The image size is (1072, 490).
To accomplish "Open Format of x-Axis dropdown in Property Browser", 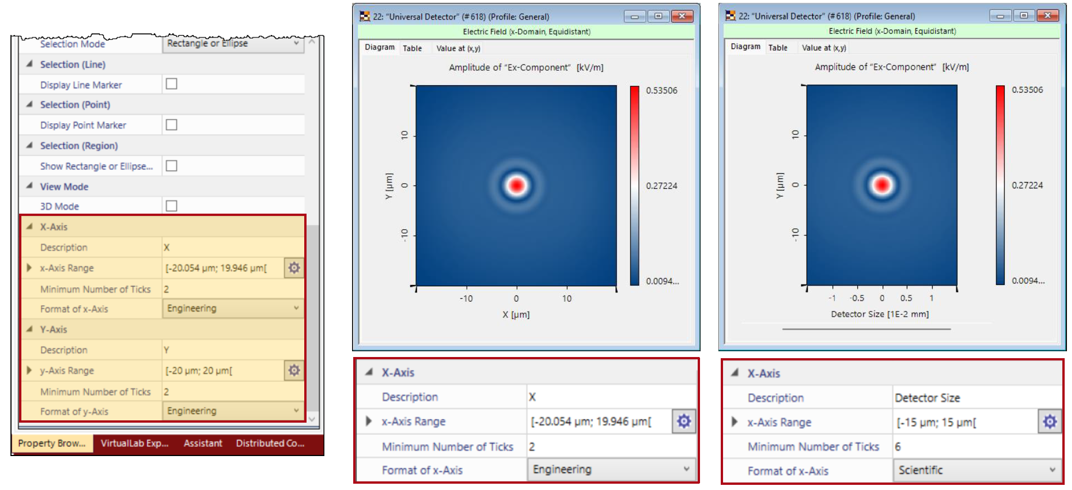I will click(x=233, y=308).
